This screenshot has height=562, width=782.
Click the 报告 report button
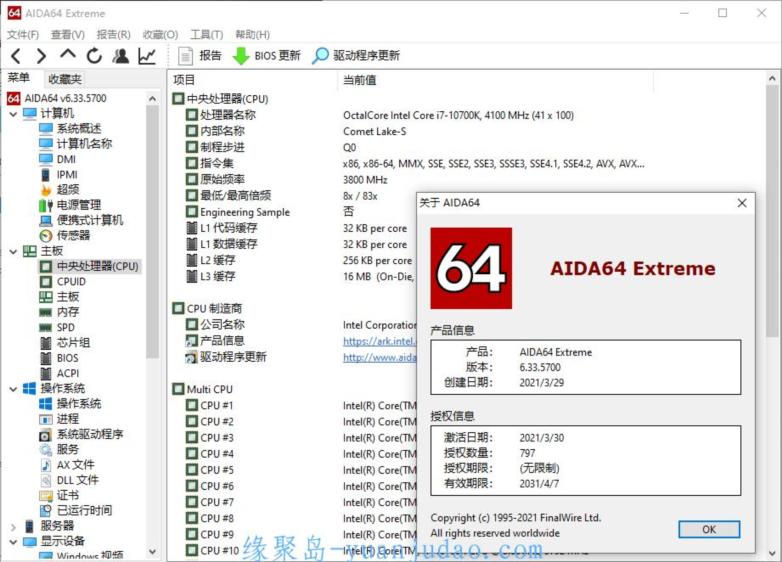(199, 55)
